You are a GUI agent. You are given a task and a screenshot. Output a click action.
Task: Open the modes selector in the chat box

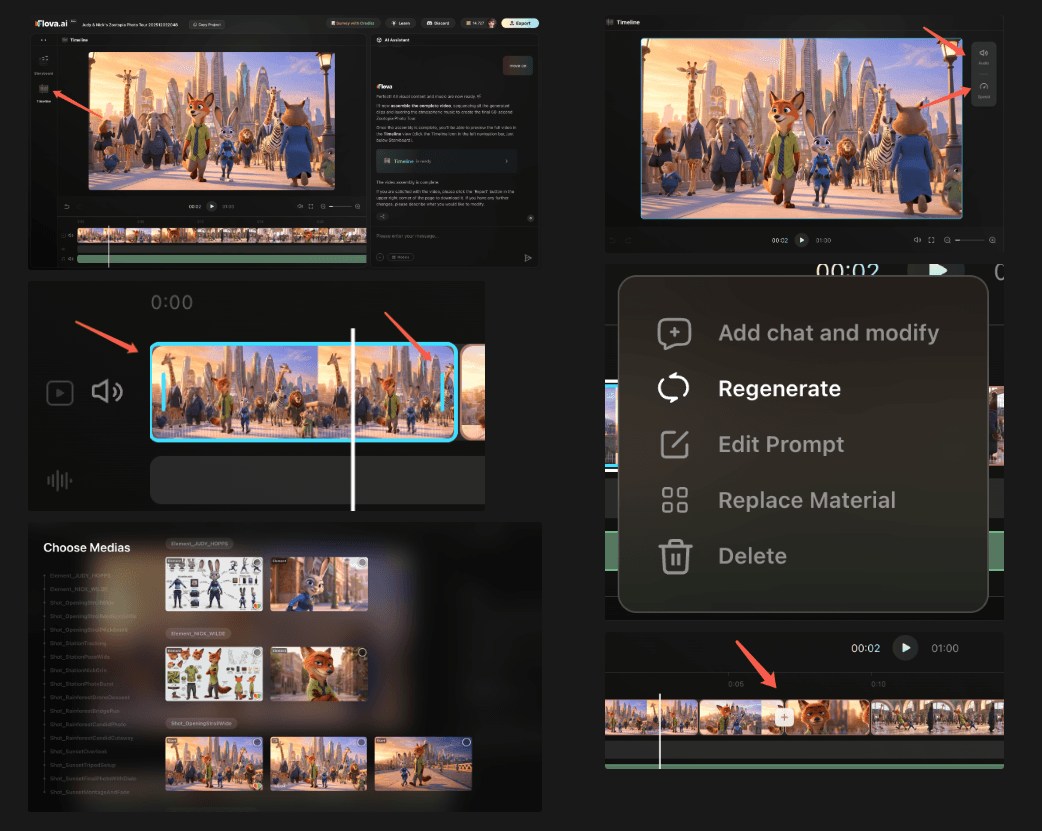pyautogui.click(x=401, y=257)
